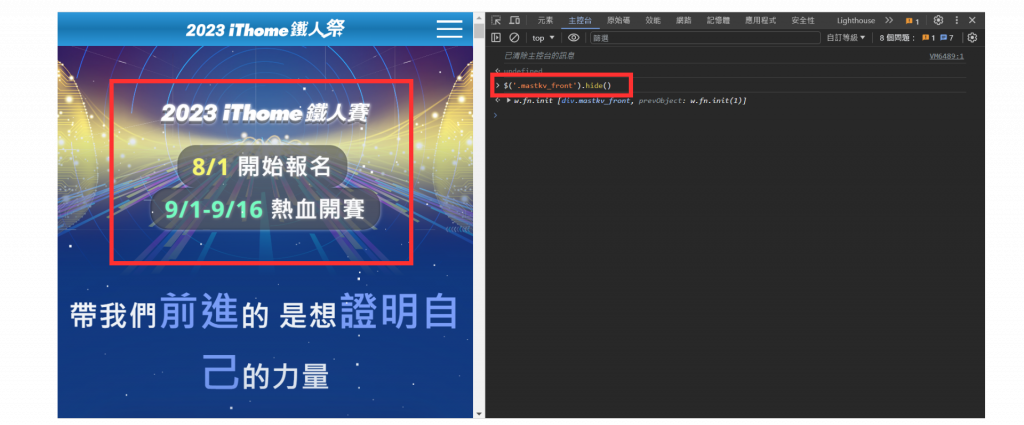Viewport: 1024px width, 425px height.
Task: Open the 網路 tab
Action: point(684,20)
